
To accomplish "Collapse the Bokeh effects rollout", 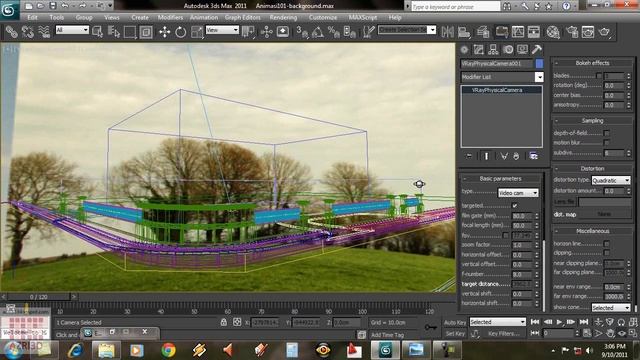I will [592, 63].
